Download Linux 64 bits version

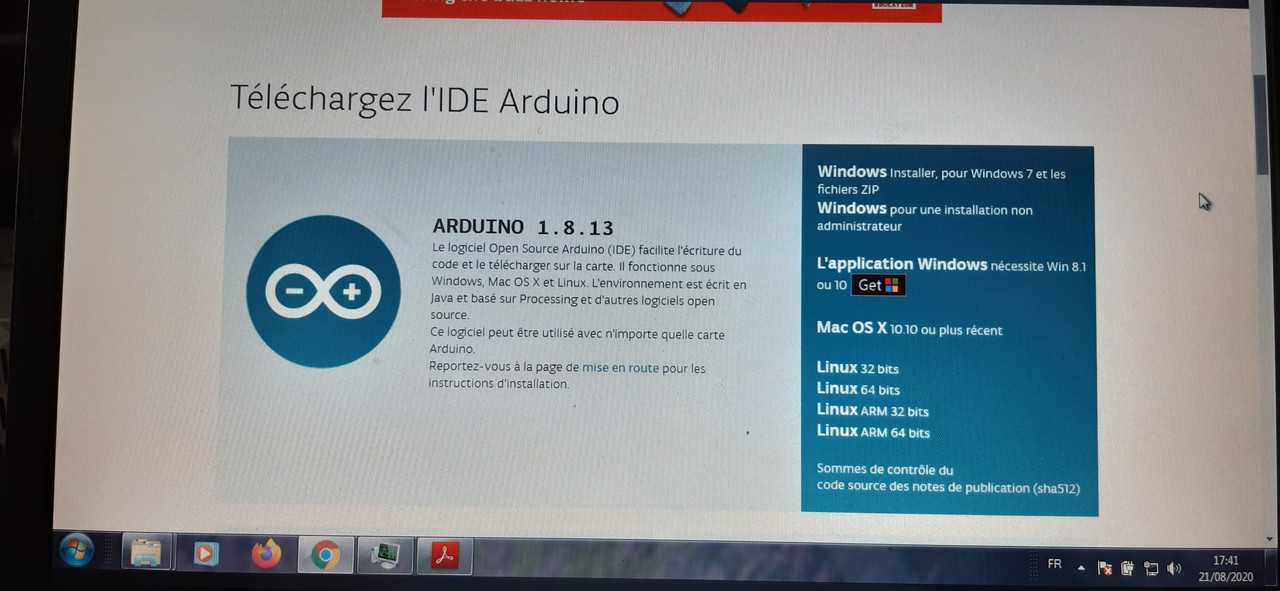click(x=858, y=388)
